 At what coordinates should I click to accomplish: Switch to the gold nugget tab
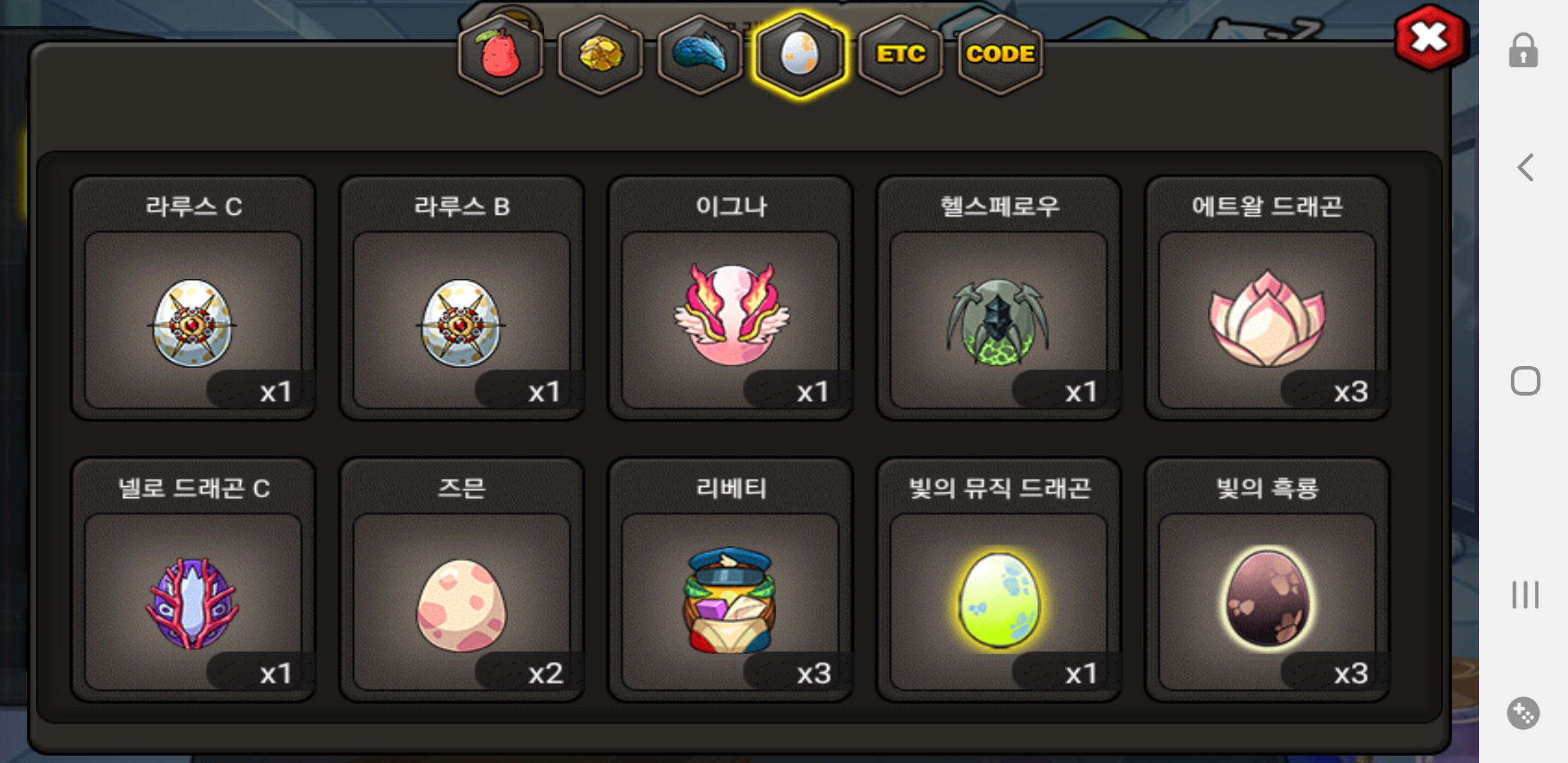click(600, 55)
